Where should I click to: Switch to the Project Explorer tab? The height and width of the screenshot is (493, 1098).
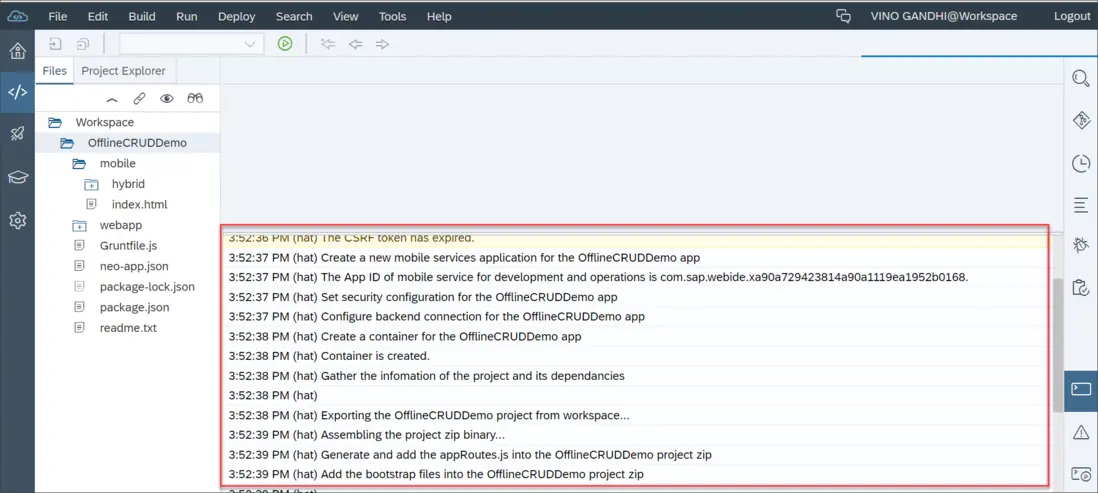(123, 71)
